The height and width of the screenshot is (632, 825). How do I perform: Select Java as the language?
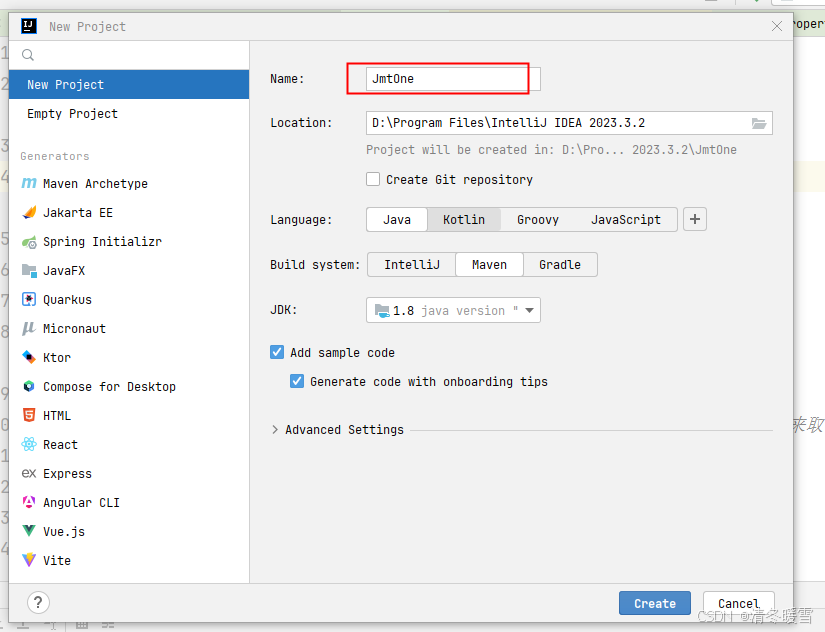397,219
